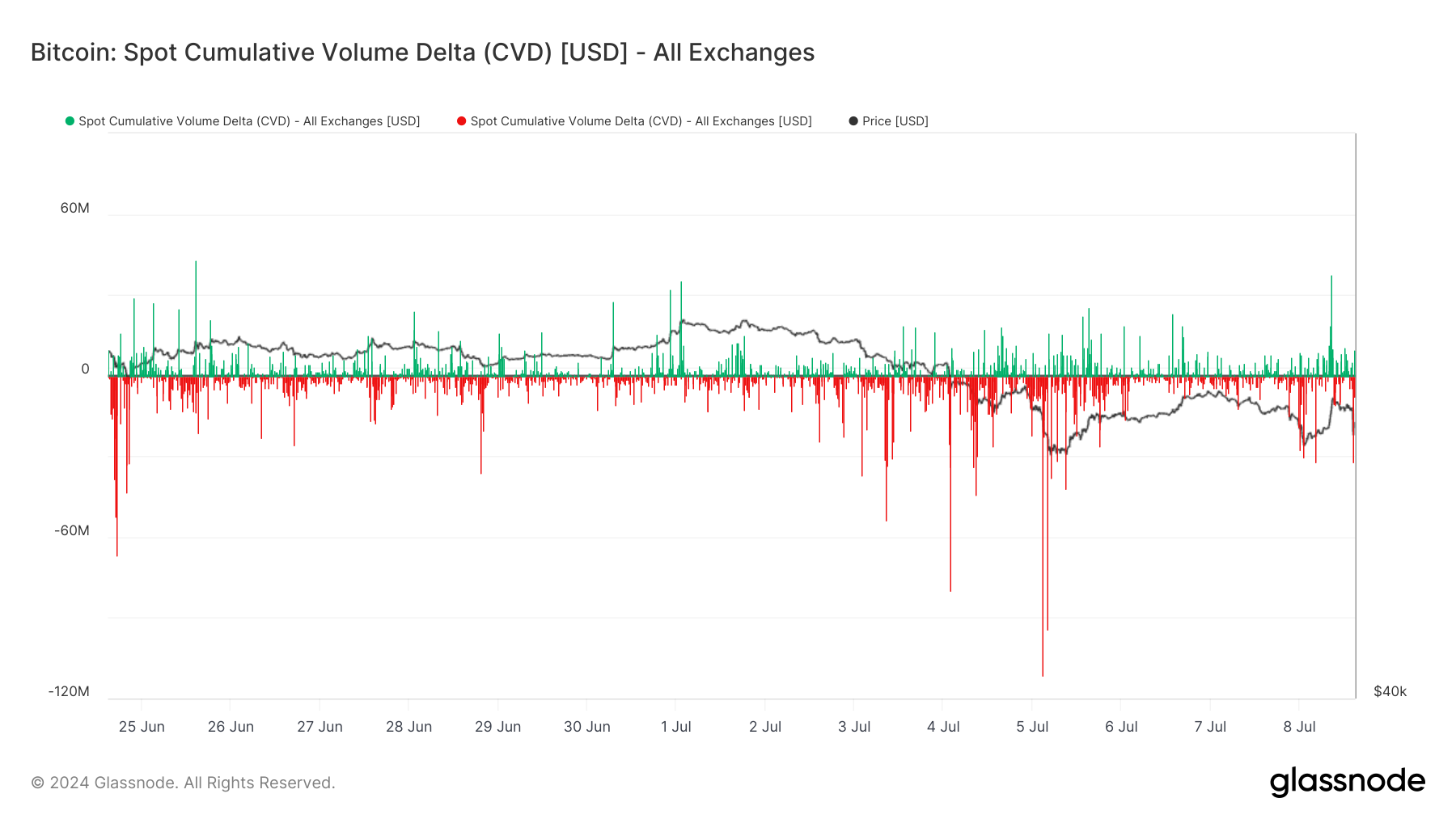Click the red legend color dot
Screen dimensions: 1456x819
(461, 121)
